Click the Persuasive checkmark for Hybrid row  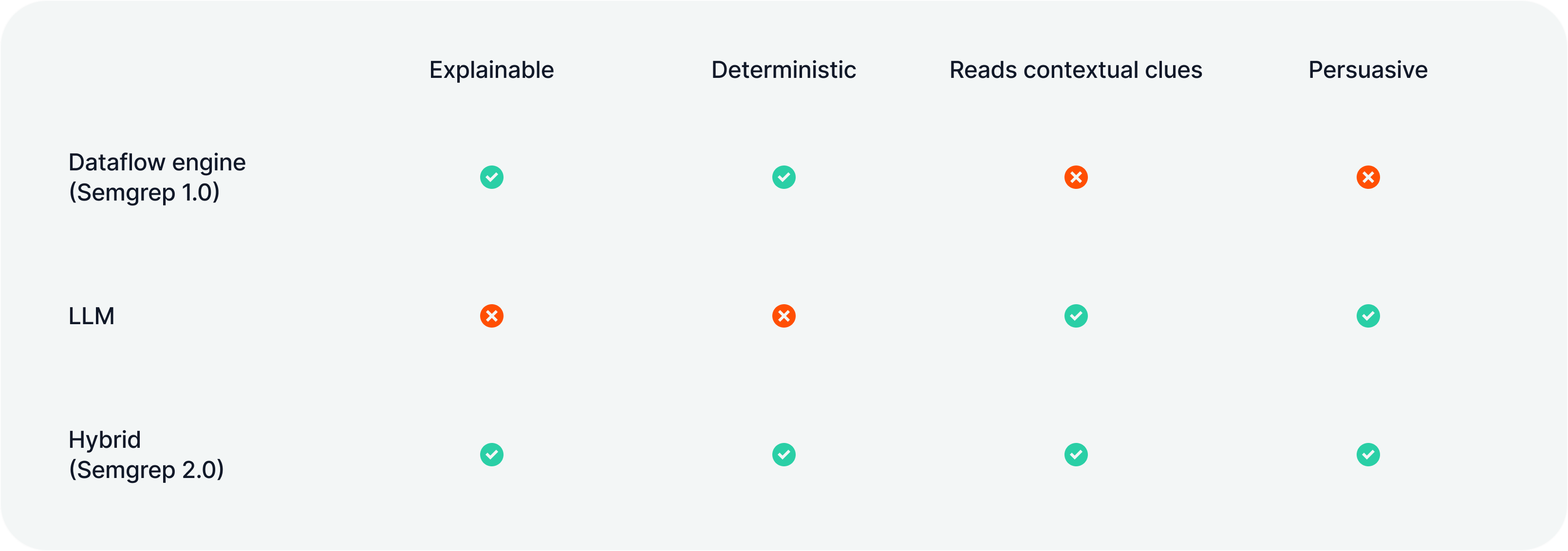pos(1368,454)
